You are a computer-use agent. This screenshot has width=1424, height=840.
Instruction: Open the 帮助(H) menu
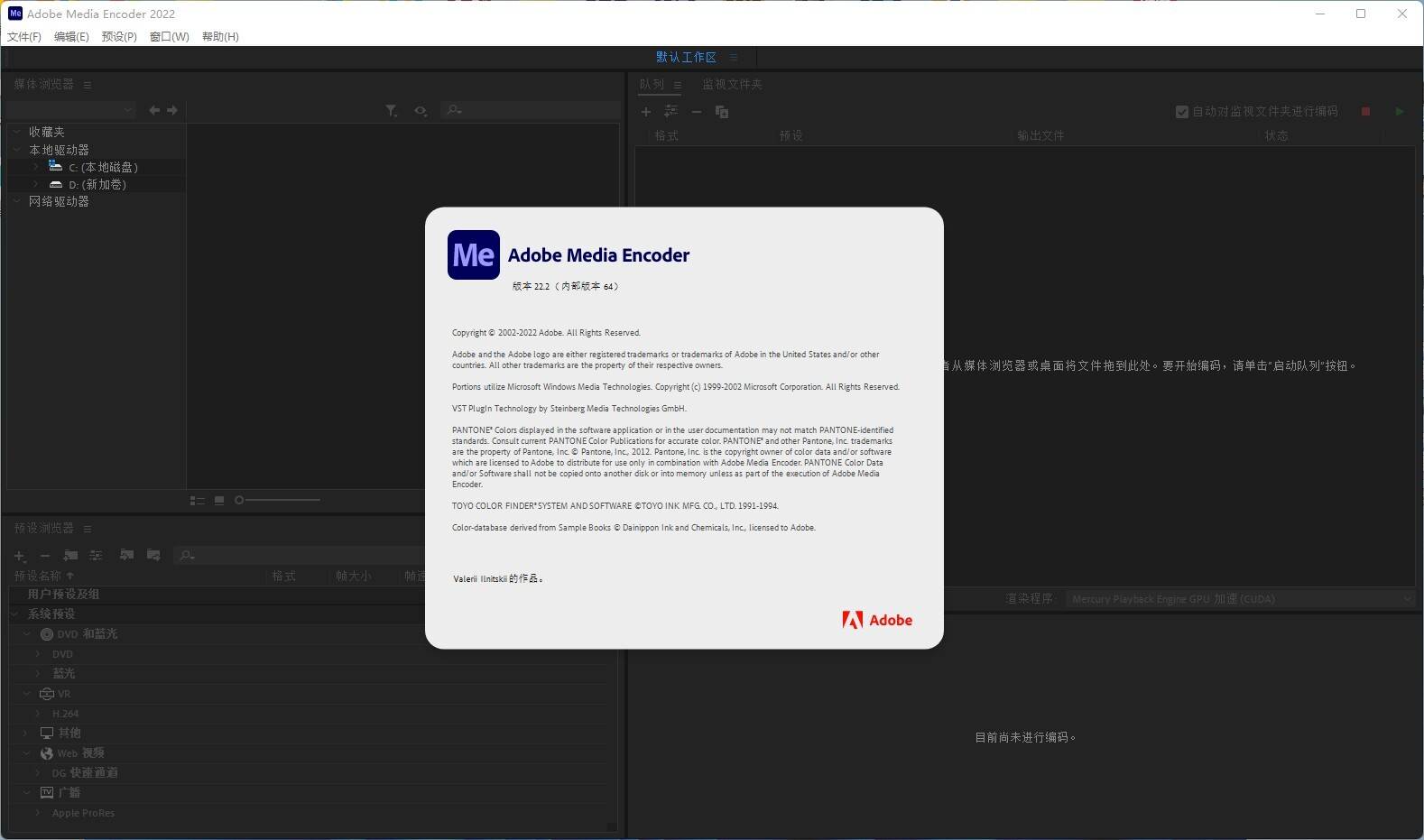[220, 37]
